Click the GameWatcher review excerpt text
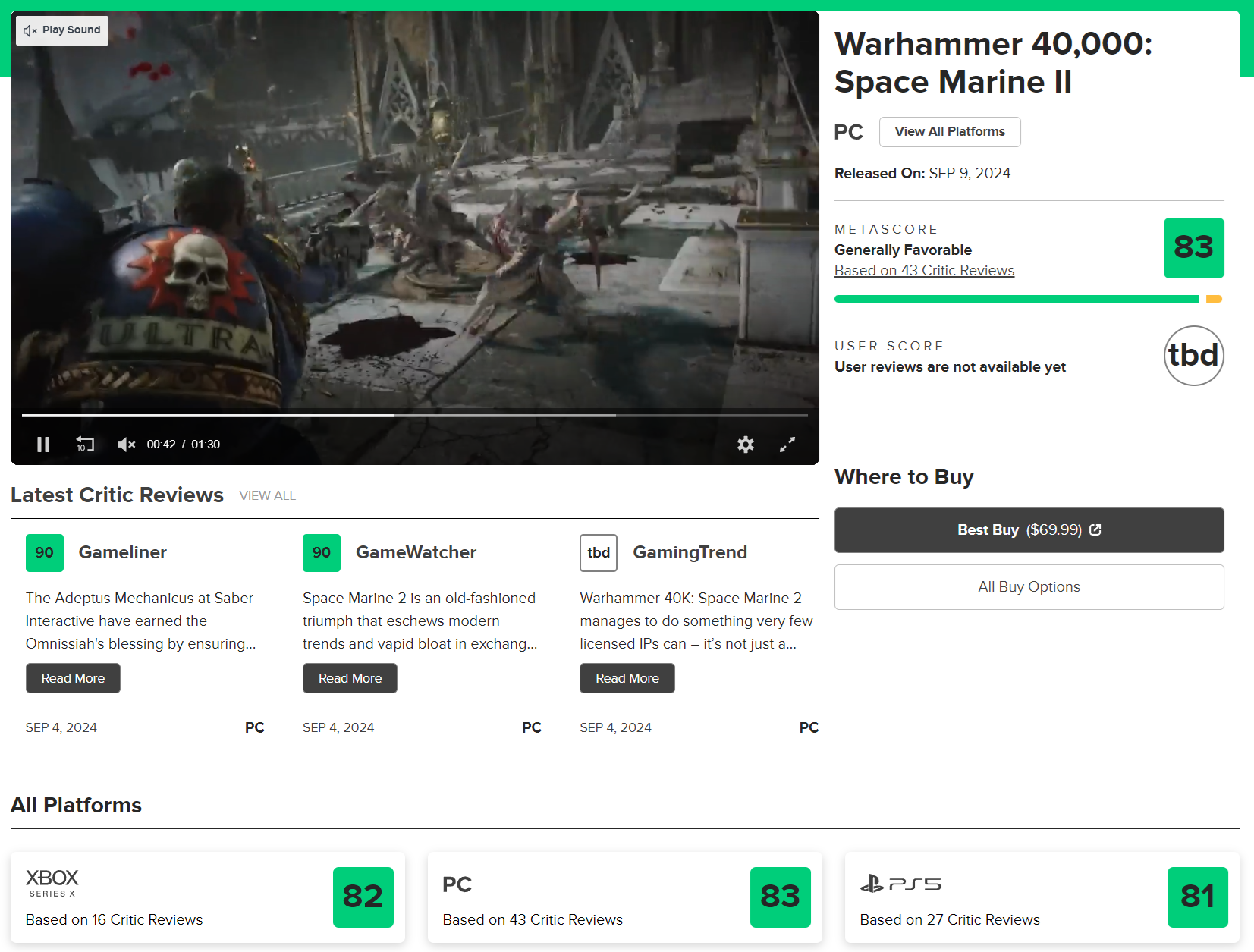Viewport: 1254px width, 952px height. pos(420,621)
